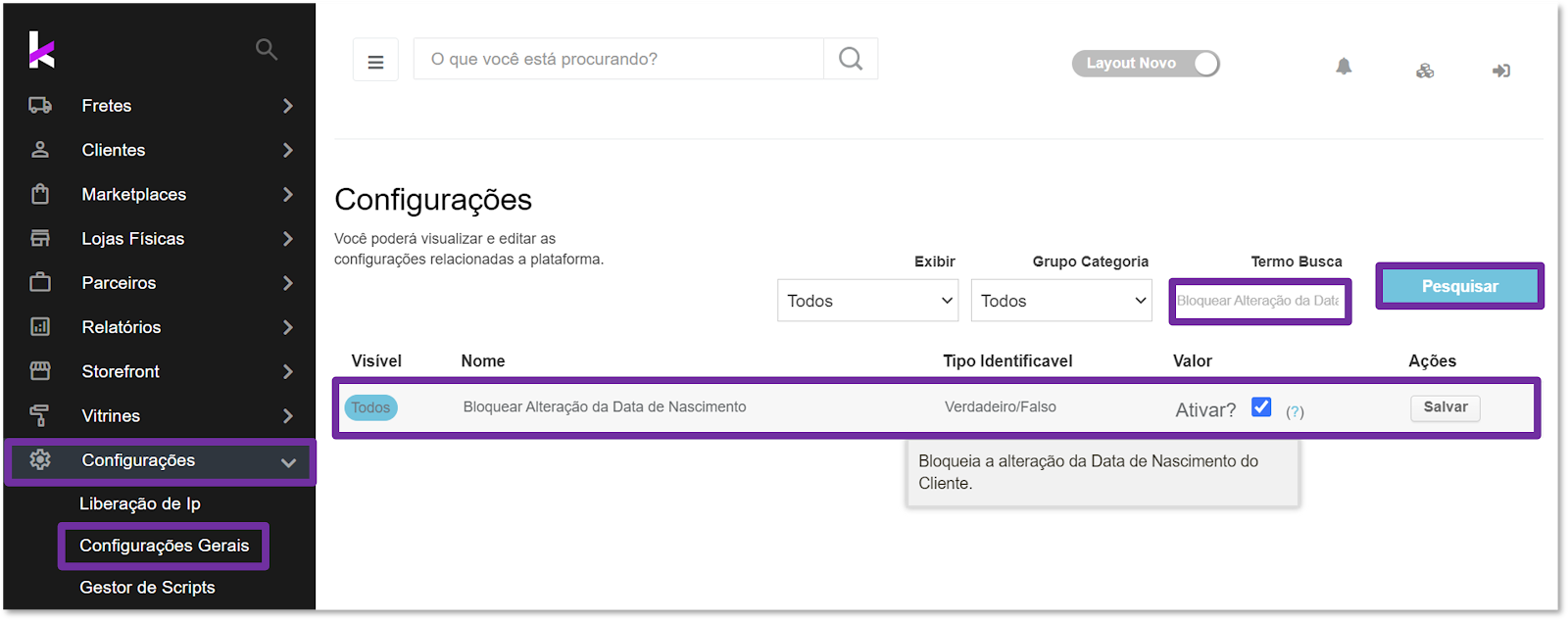Expand the Relatórios menu chevron
This screenshot has width=1568, height=620.
(288, 326)
